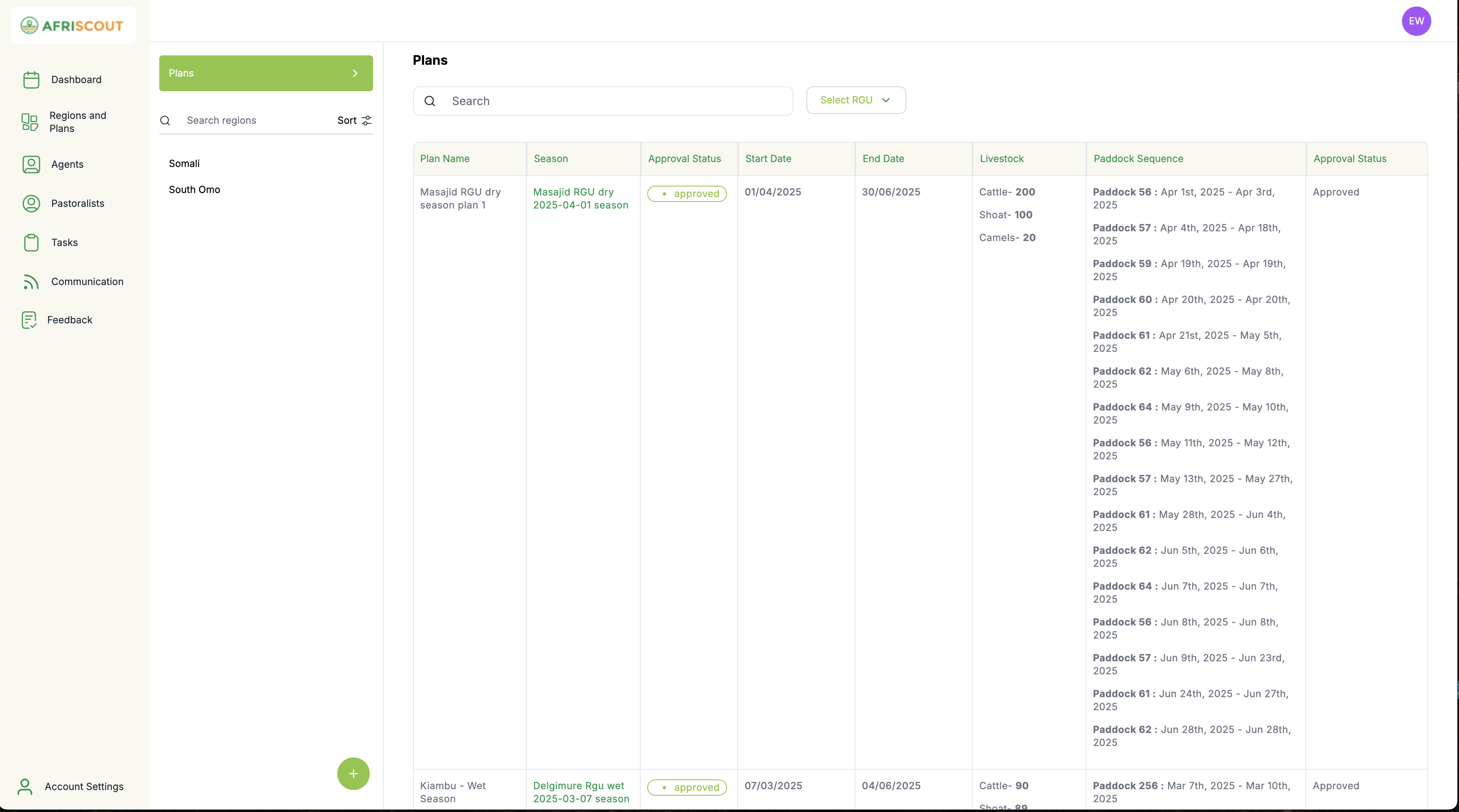The width and height of the screenshot is (1459, 812).
Task: Click the Tasks clipboard icon
Action: pyautogui.click(x=31, y=242)
